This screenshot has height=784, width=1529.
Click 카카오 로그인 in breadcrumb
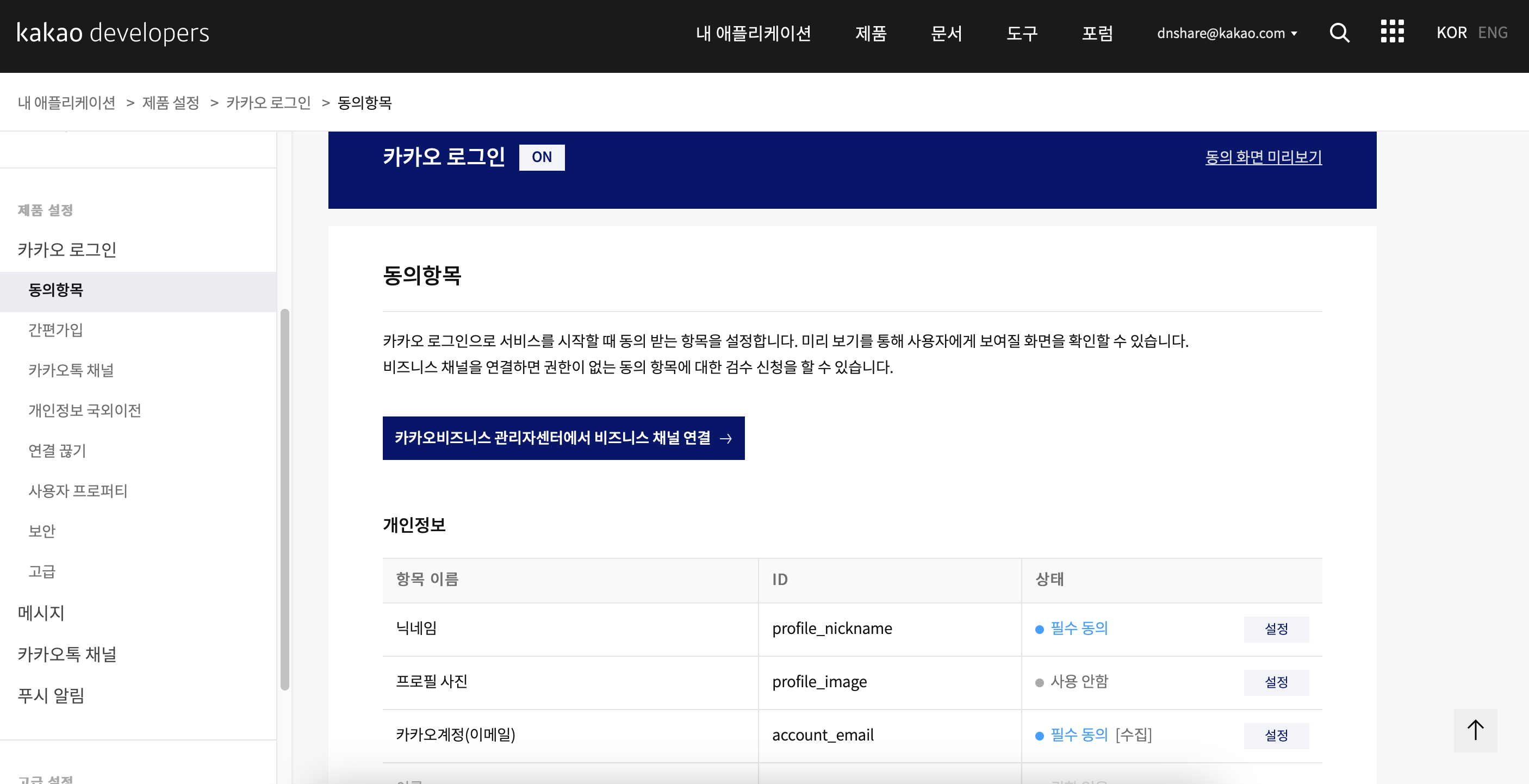(268, 103)
